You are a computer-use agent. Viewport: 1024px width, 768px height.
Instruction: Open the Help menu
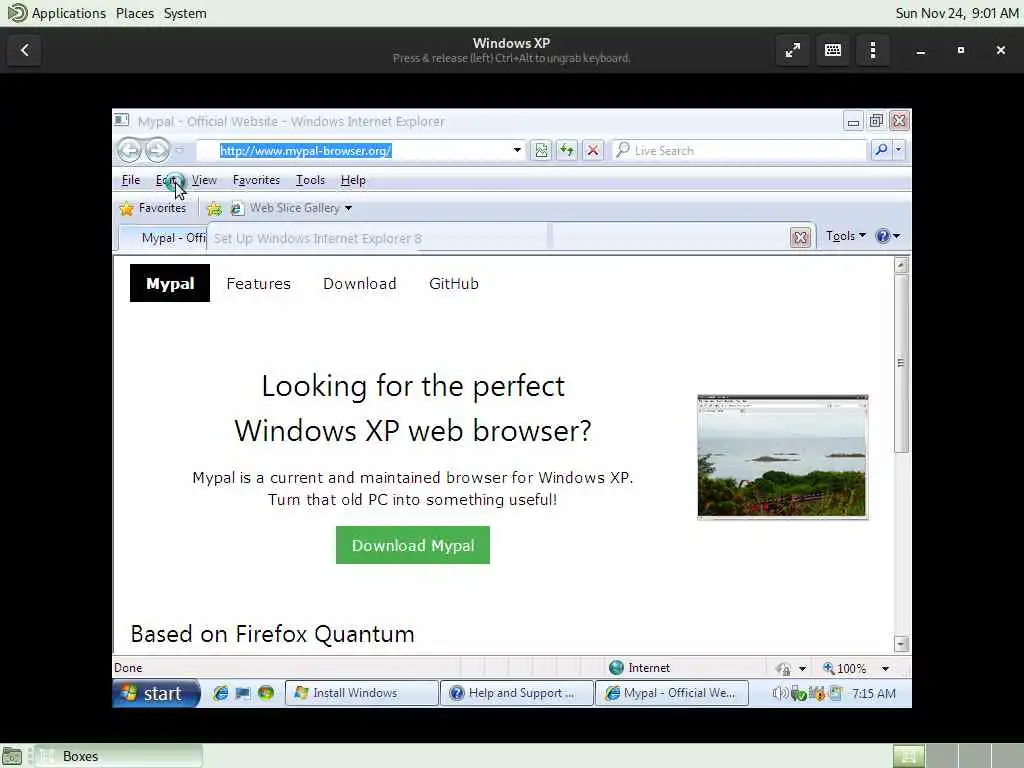(x=353, y=180)
